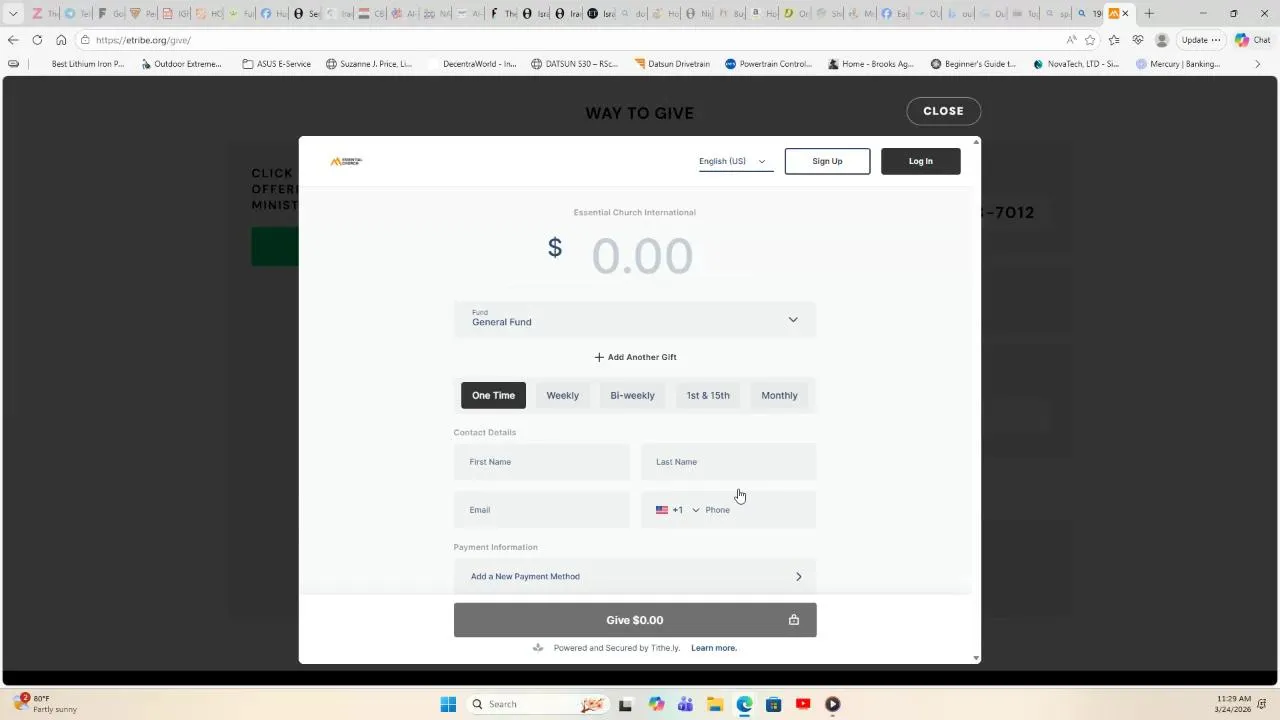
Task: Click the Essential Church logo in the giving form
Action: [346, 161]
